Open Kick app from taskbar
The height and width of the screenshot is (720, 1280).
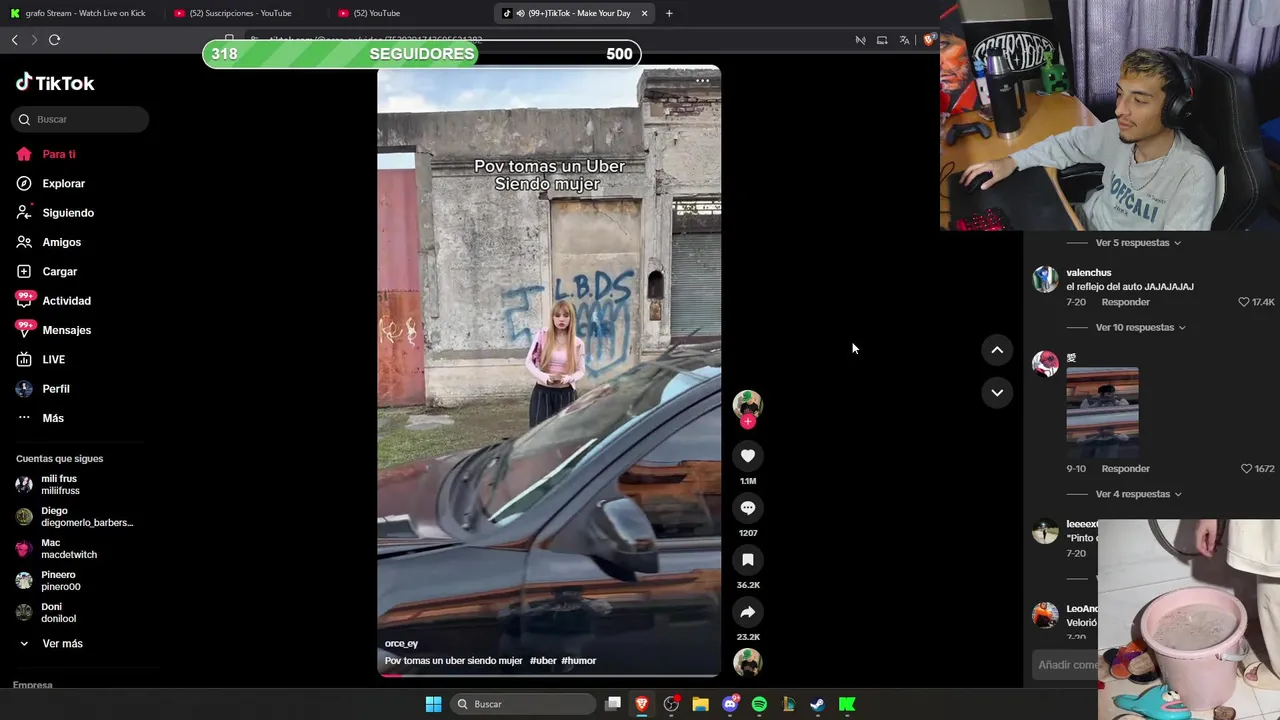[x=847, y=704]
